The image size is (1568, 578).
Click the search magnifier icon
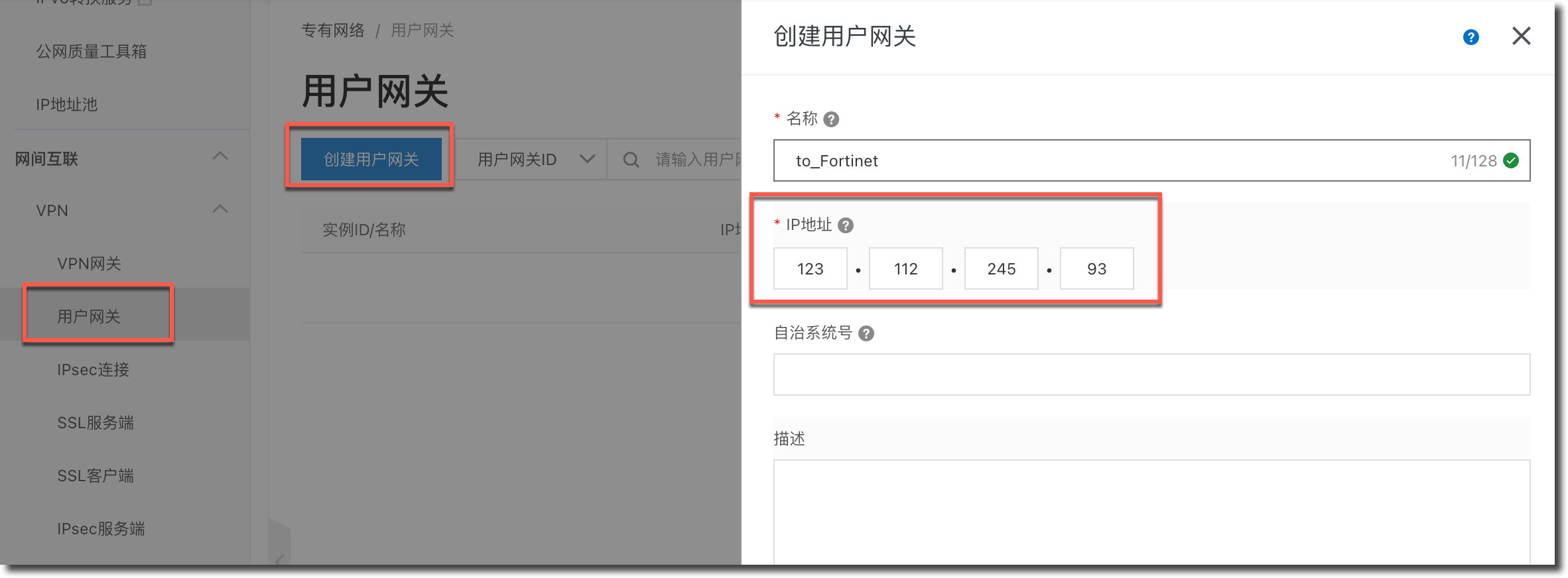[631, 160]
